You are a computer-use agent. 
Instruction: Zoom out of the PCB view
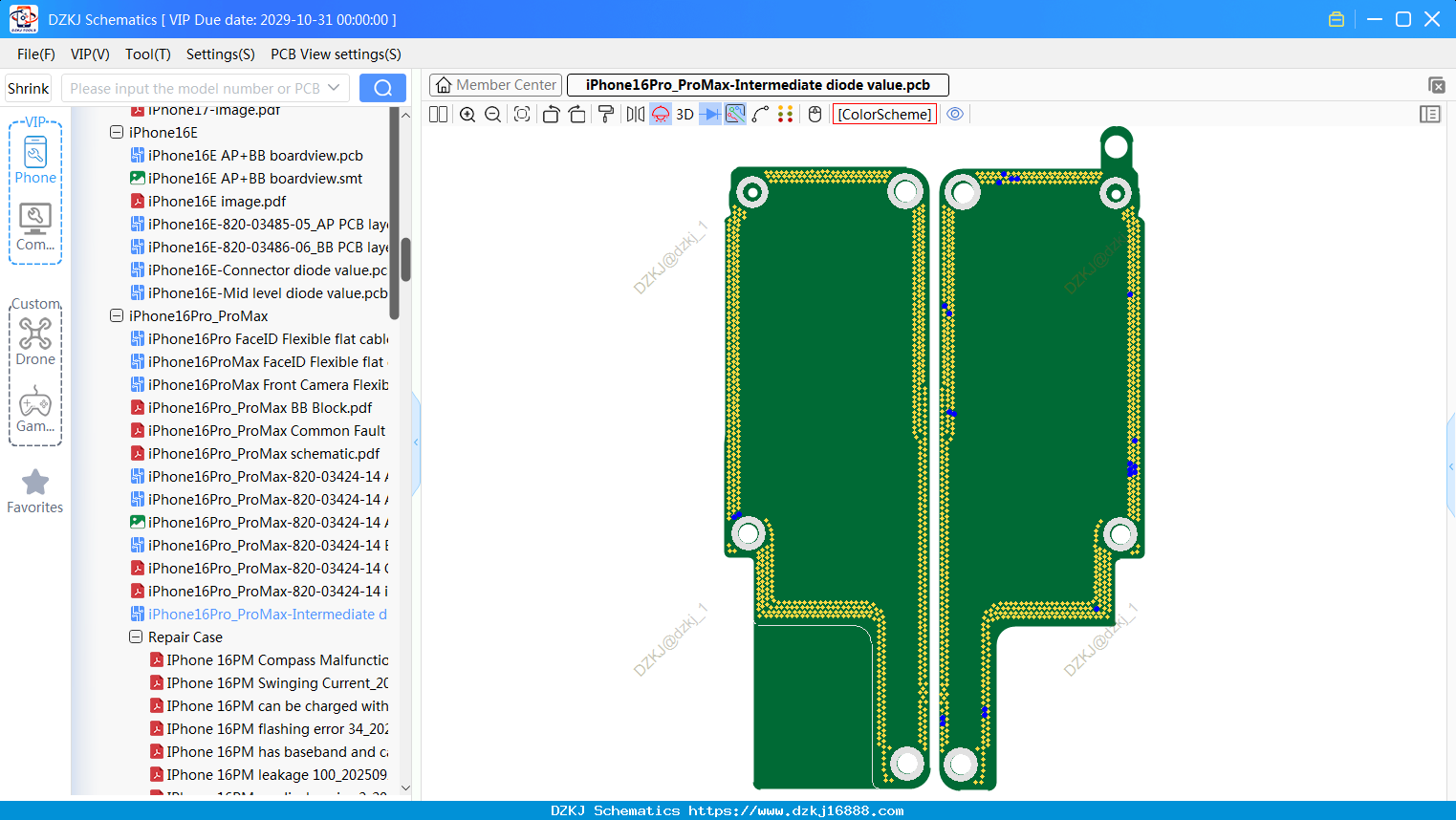[x=493, y=115]
